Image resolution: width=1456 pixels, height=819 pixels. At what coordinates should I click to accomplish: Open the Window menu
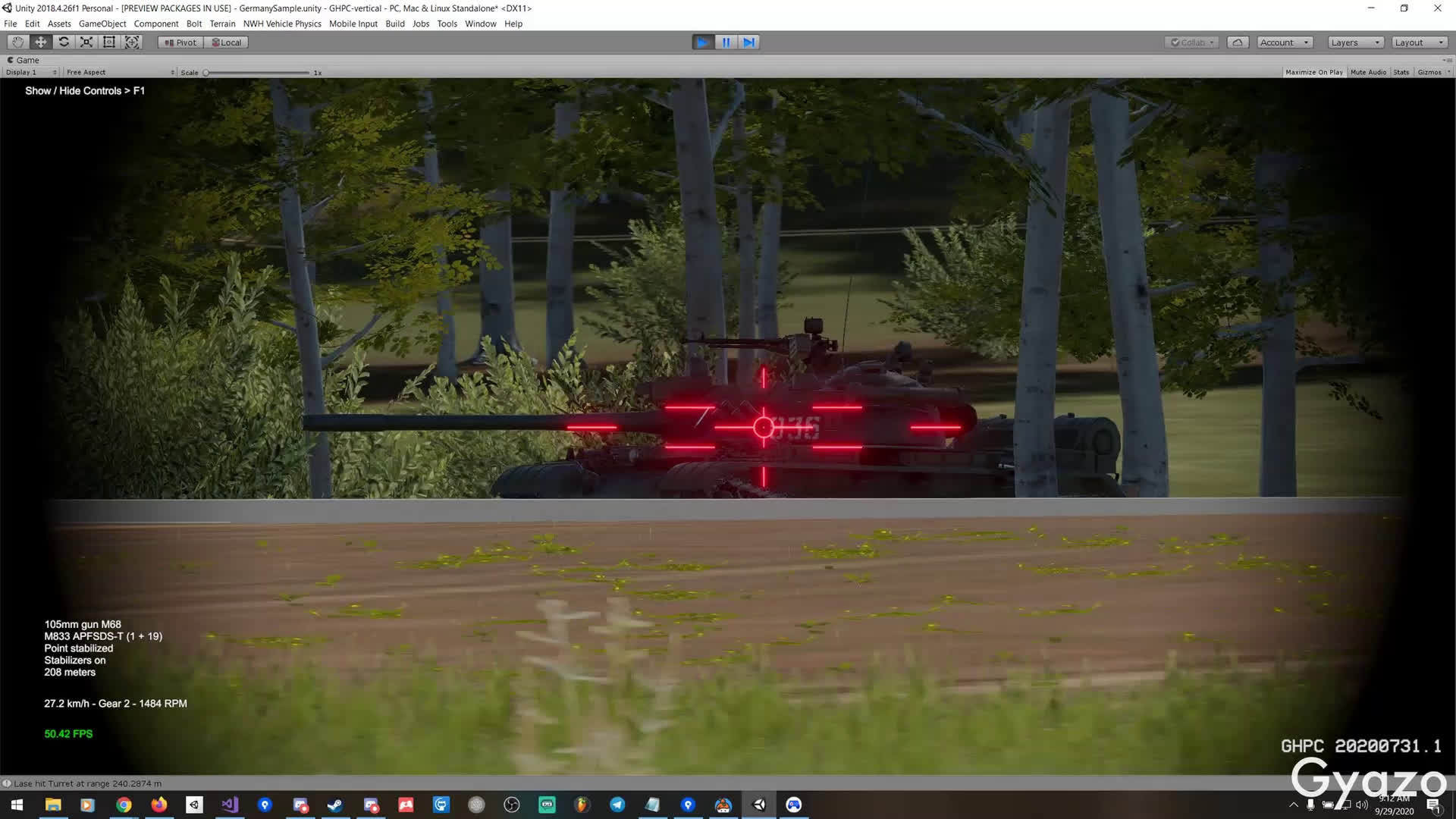point(481,24)
